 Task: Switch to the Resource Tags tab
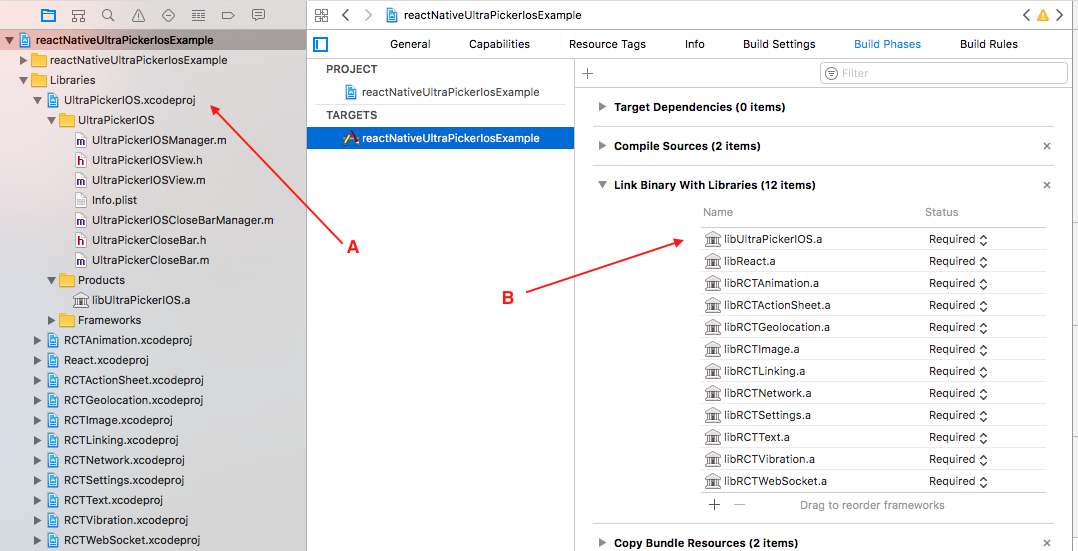607,44
